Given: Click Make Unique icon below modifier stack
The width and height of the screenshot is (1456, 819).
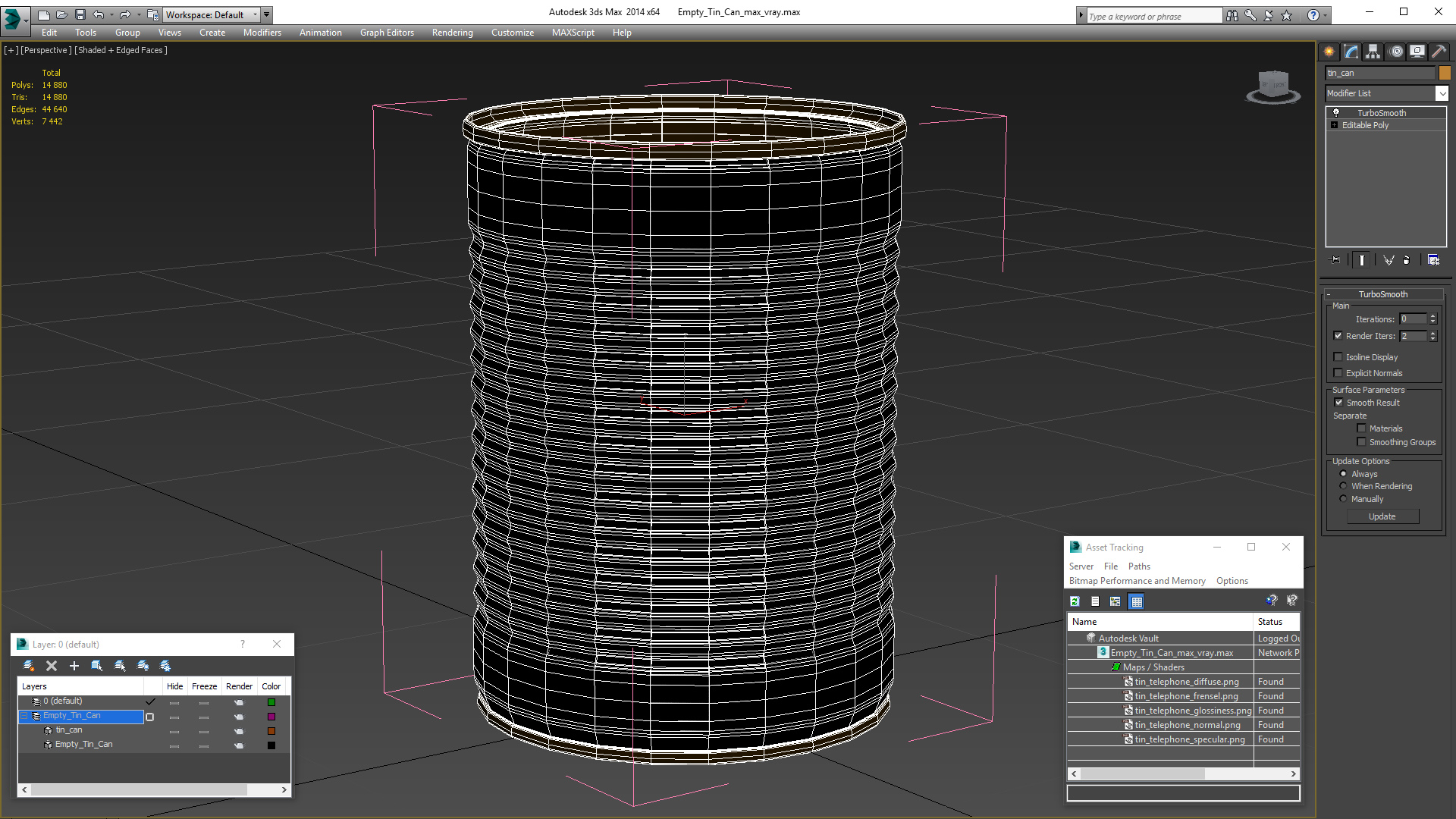Looking at the screenshot, I should (x=1389, y=260).
